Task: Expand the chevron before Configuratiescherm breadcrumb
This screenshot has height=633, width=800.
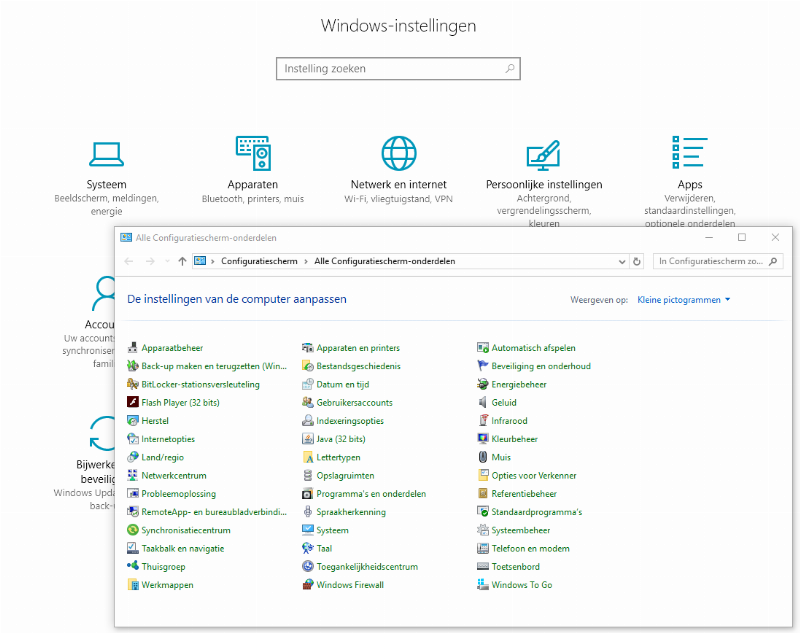Action: click(x=213, y=261)
